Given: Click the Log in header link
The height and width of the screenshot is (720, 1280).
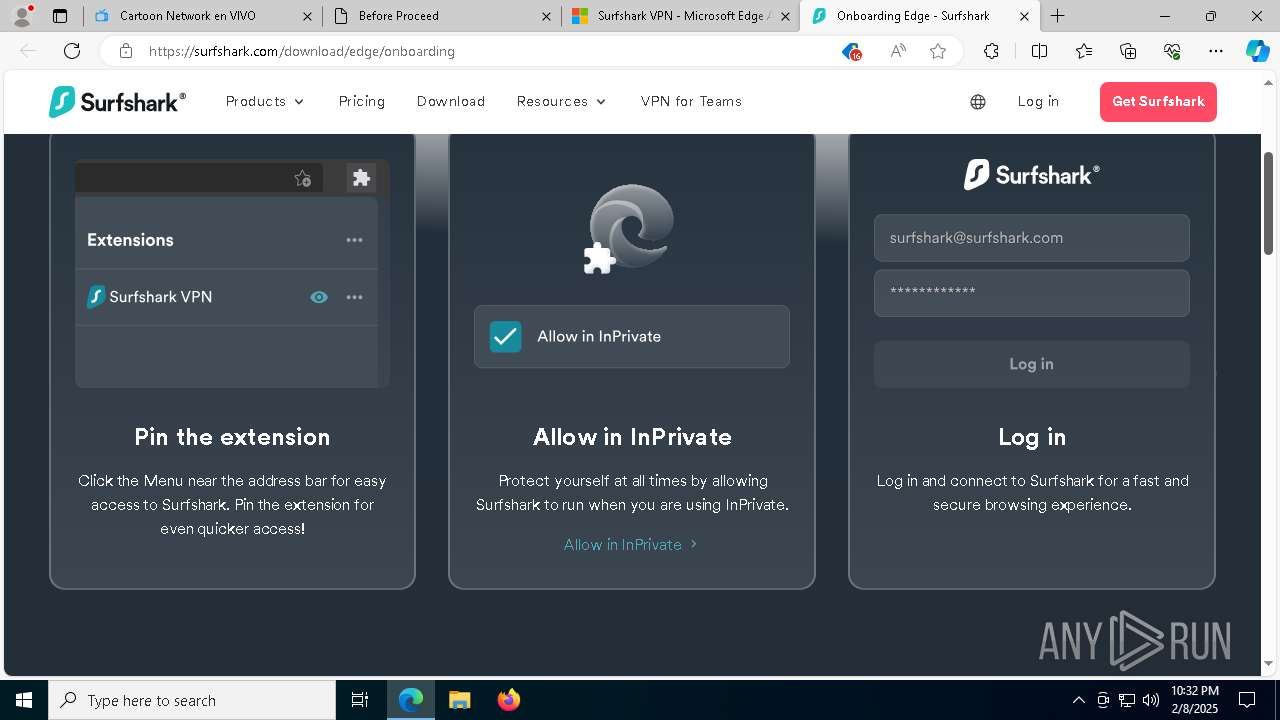Looking at the screenshot, I should [x=1038, y=101].
